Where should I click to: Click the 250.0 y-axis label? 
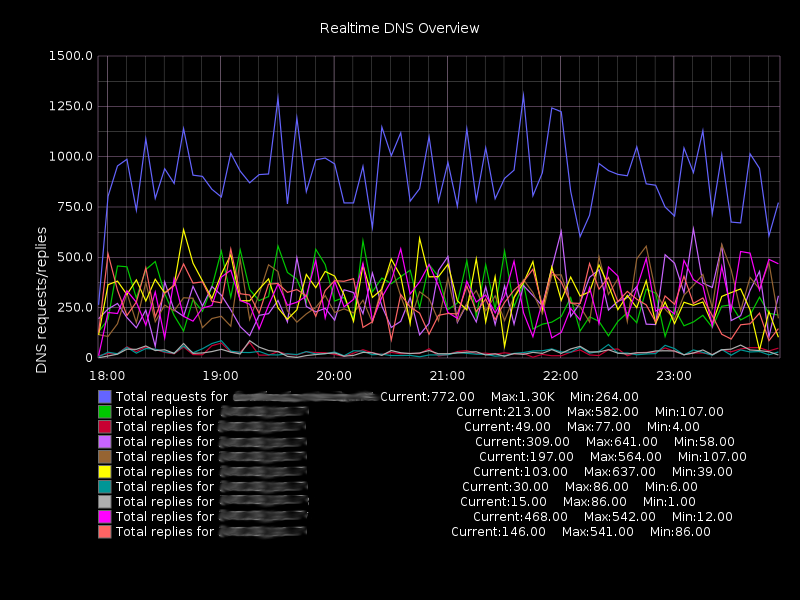click(74, 308)
